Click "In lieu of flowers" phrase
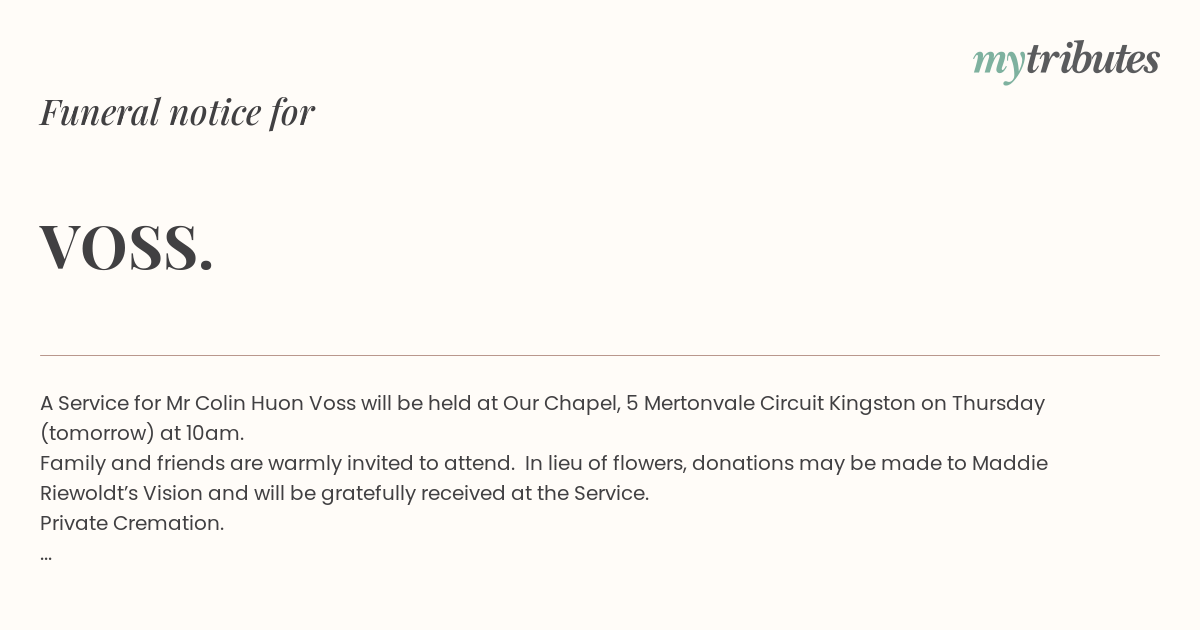This screenshot has width=1200, height=630. click(602, 463)
